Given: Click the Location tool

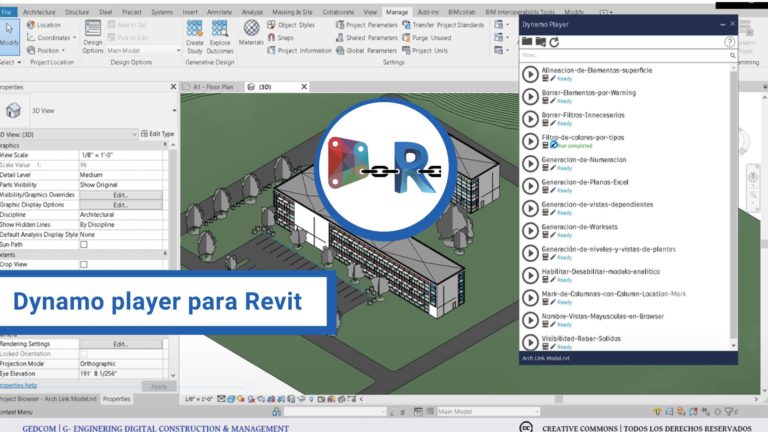Looking at the screenshot, I should [44, 25].
